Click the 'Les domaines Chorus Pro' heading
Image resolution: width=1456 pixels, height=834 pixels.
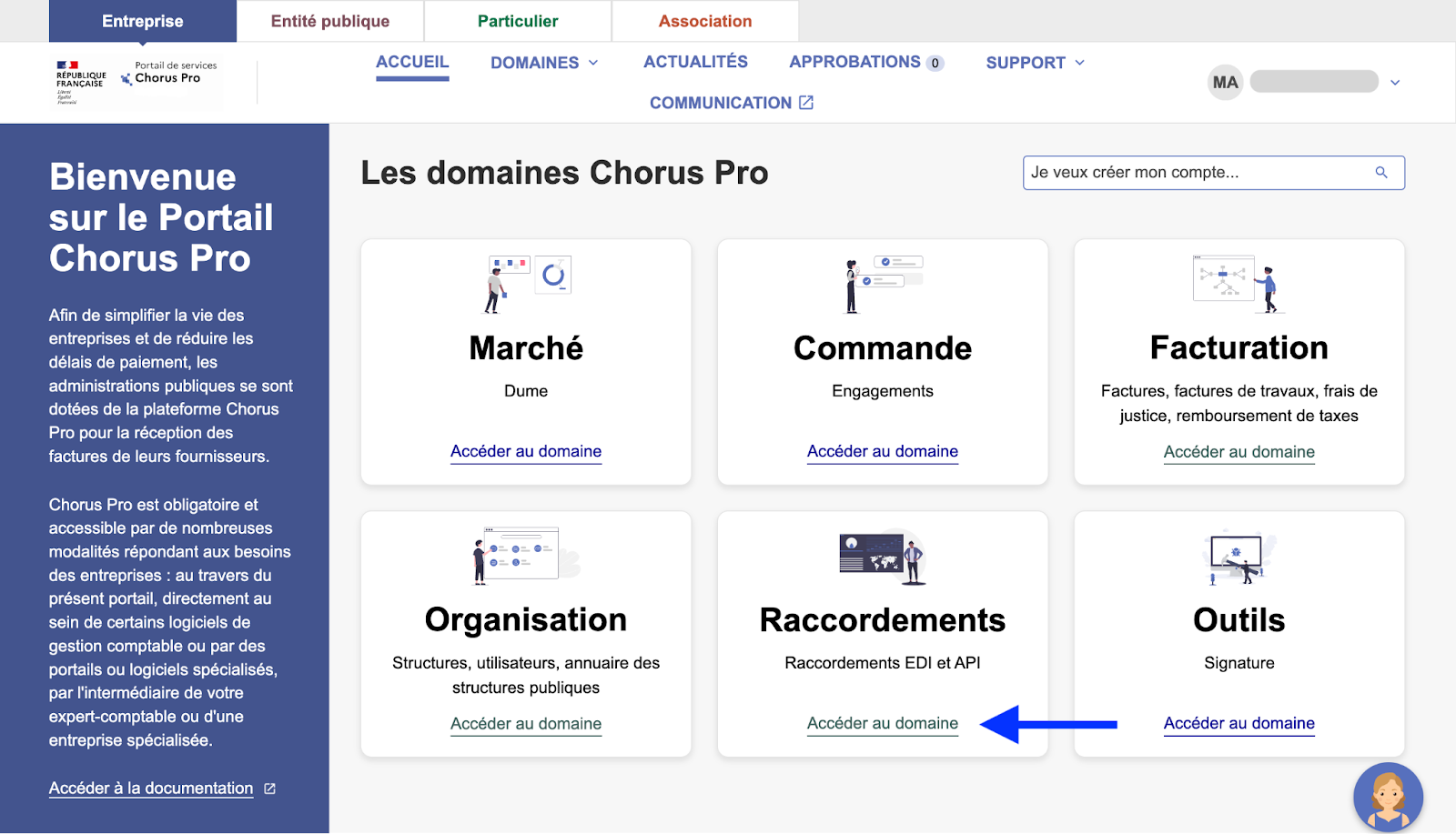(x=564, y=173)
